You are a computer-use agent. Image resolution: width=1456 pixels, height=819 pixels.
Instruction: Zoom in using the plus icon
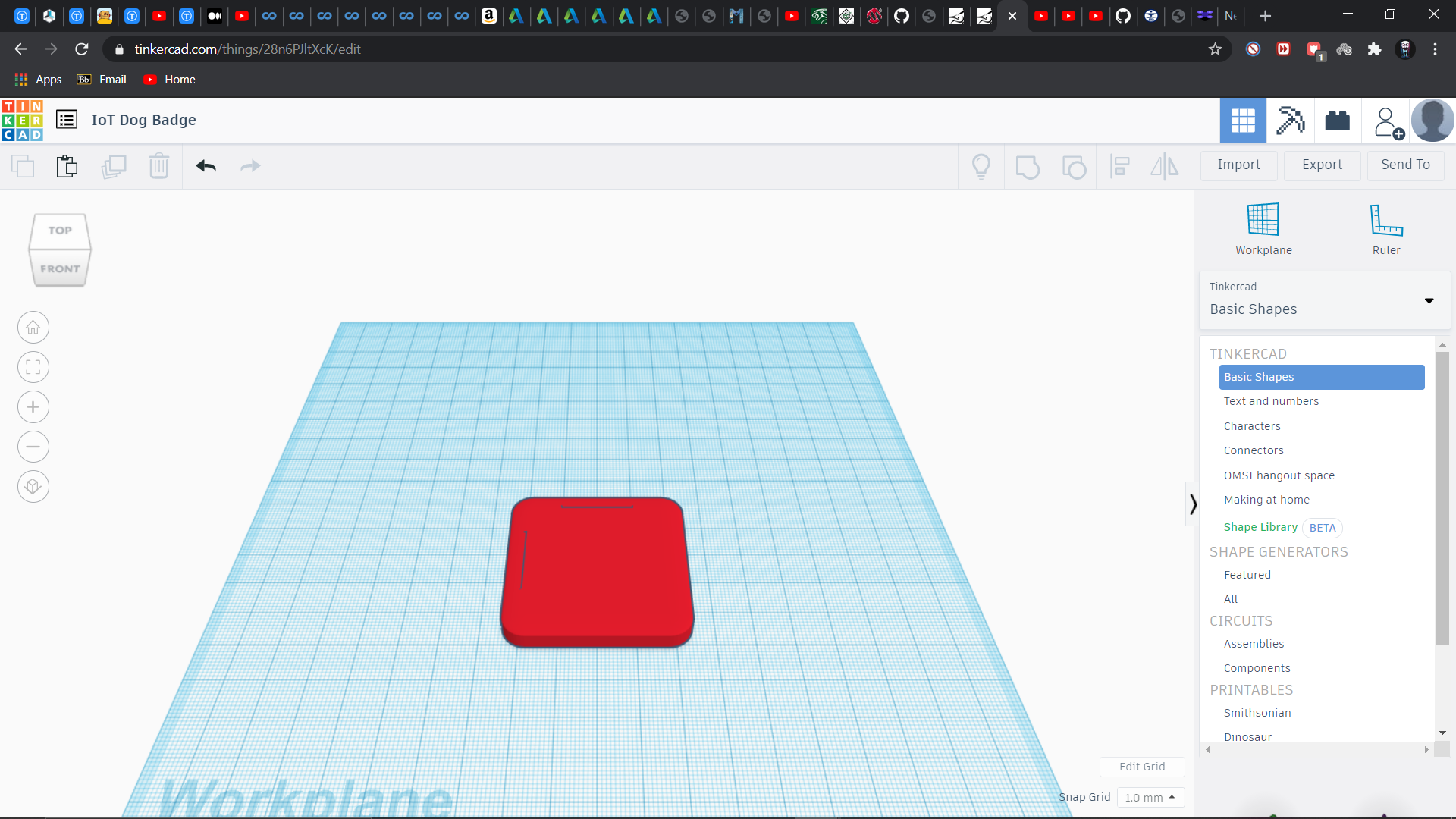tap(33, 407)
